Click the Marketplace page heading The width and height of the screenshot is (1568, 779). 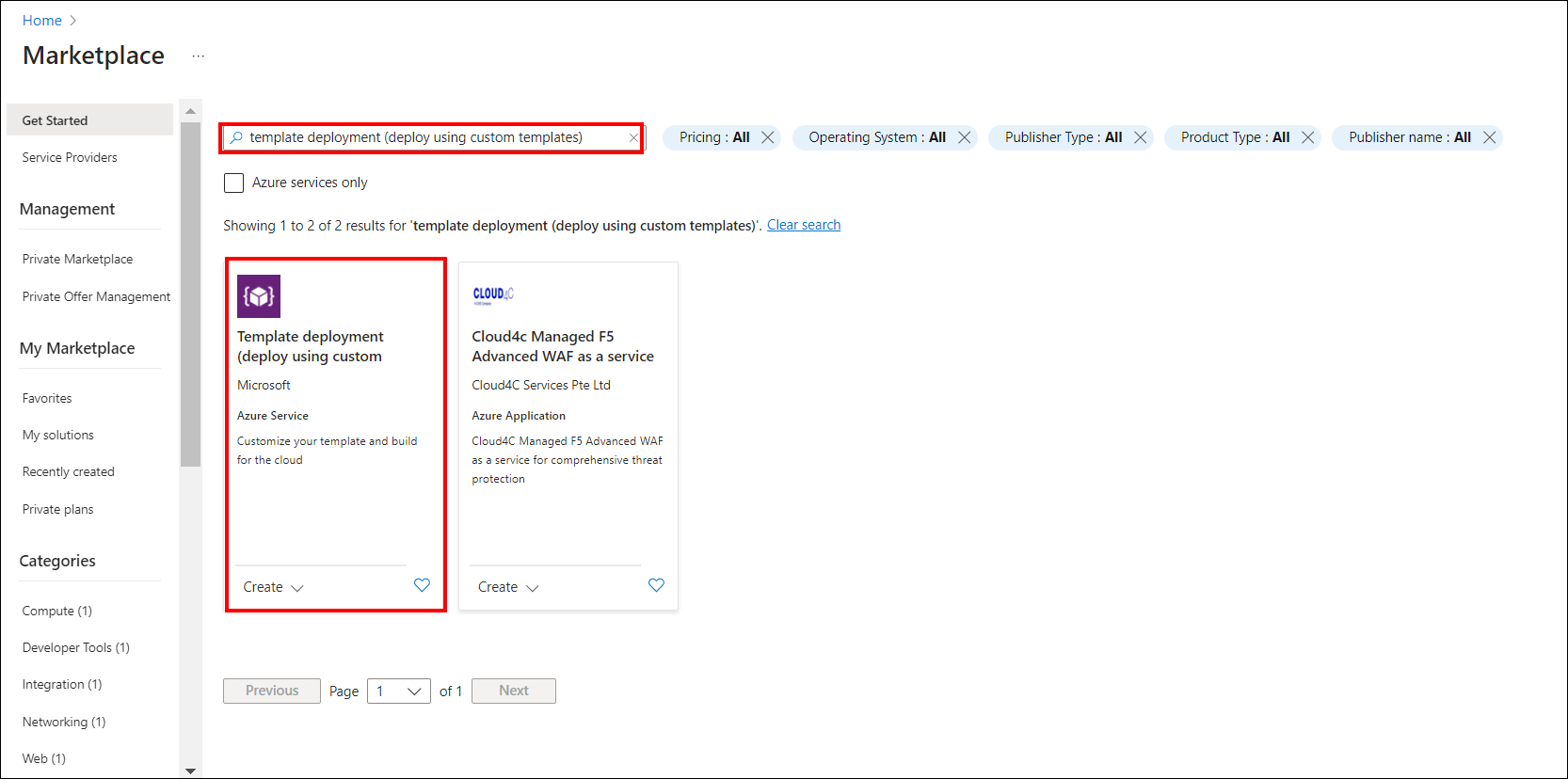pyautogui.click(x=93, y=56)
